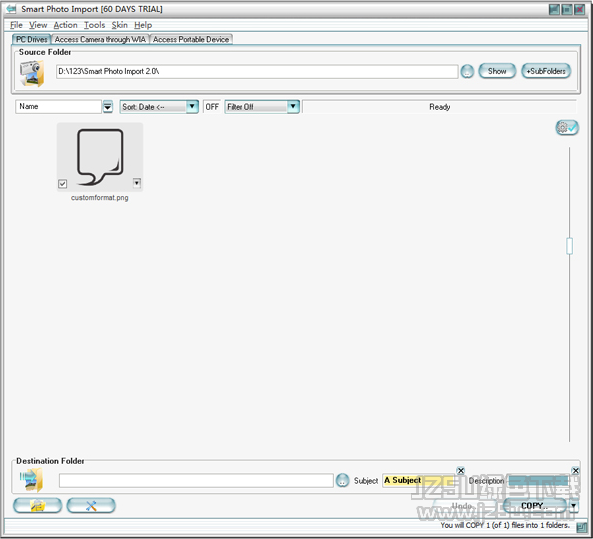Click the destination folder path field
Viewport: 593px width, 539px height.
coord(196,480)
